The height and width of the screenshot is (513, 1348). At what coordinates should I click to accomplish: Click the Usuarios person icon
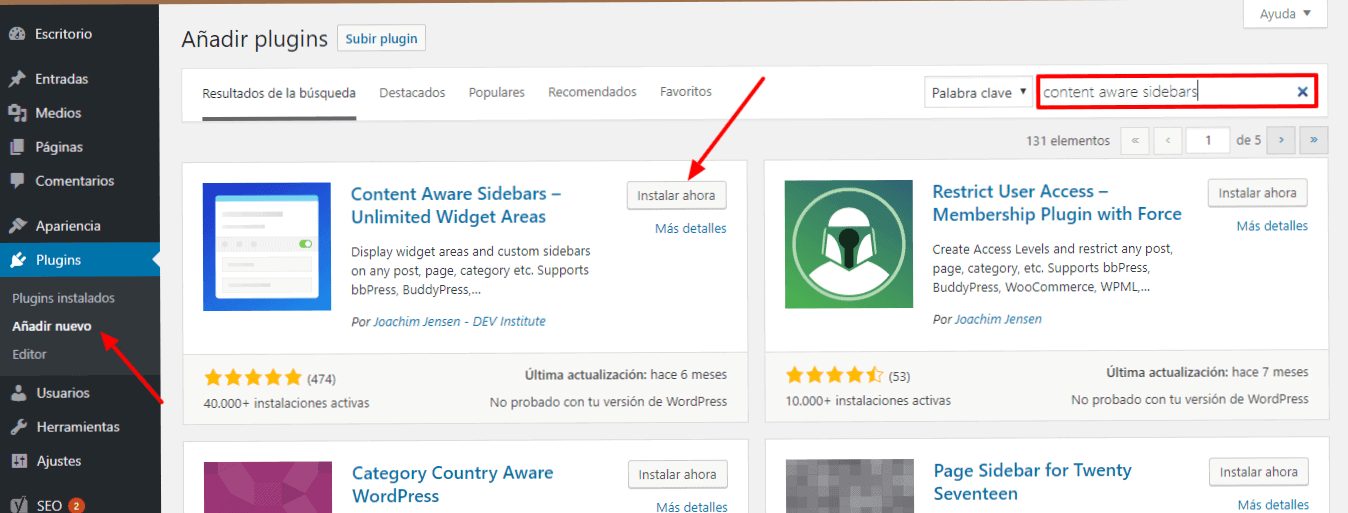(x=17, y=393)
